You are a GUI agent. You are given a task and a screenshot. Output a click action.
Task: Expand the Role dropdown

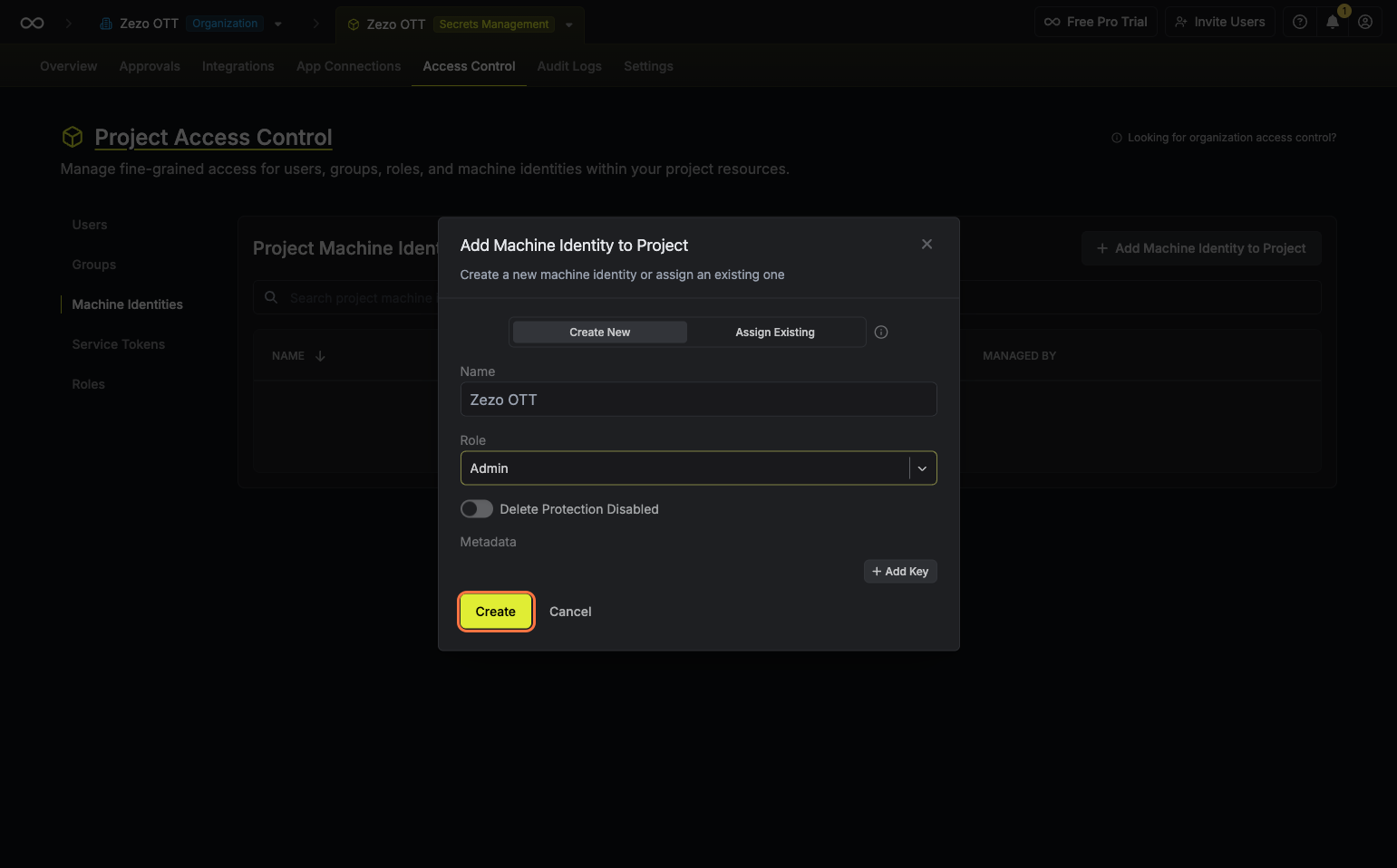[x=922, y=468]
